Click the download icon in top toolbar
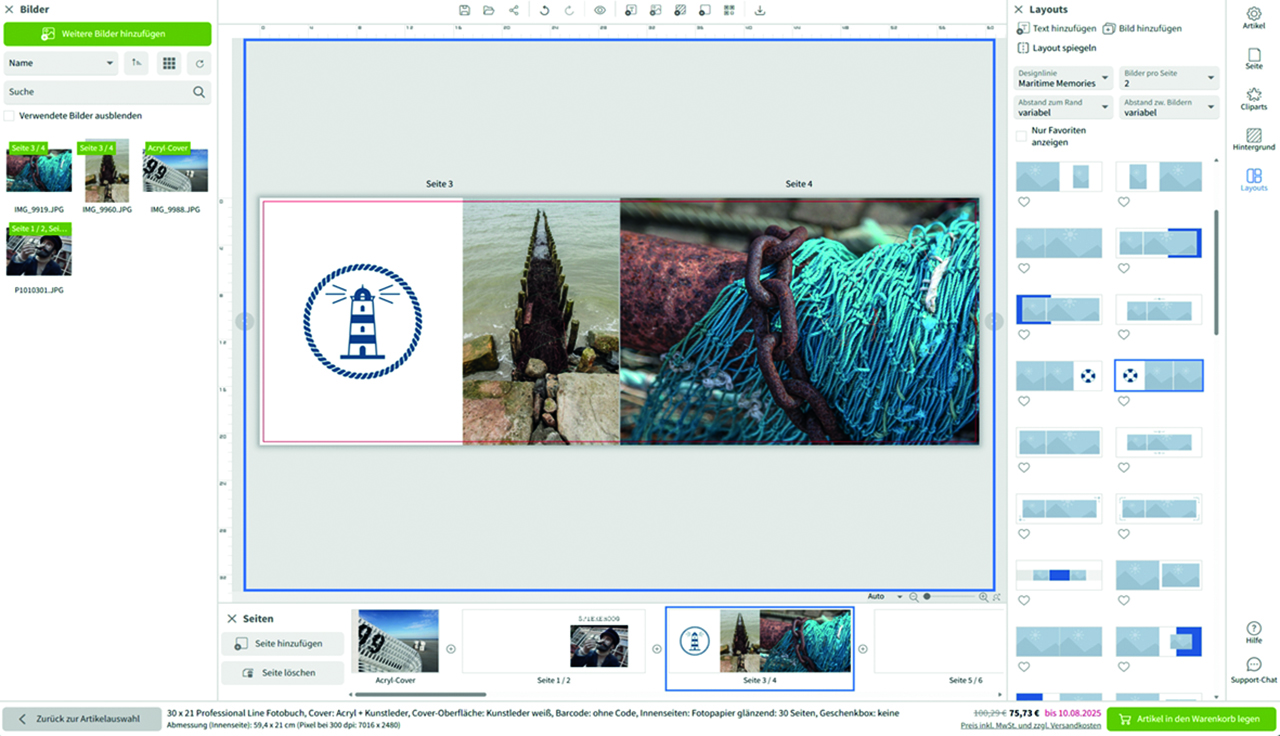 pos(760,10)
